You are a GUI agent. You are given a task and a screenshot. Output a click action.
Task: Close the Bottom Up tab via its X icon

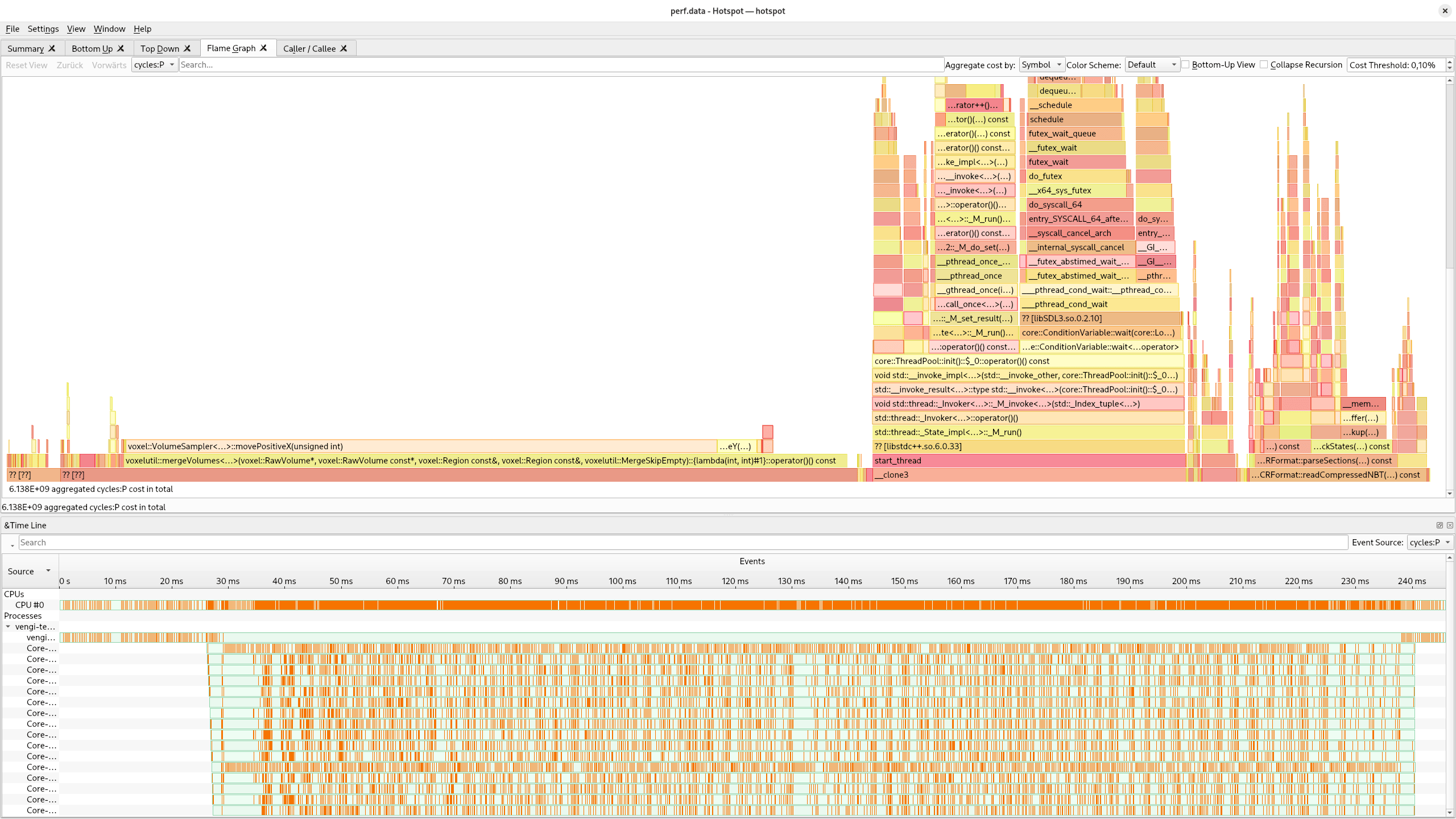(x=121, y=48)
